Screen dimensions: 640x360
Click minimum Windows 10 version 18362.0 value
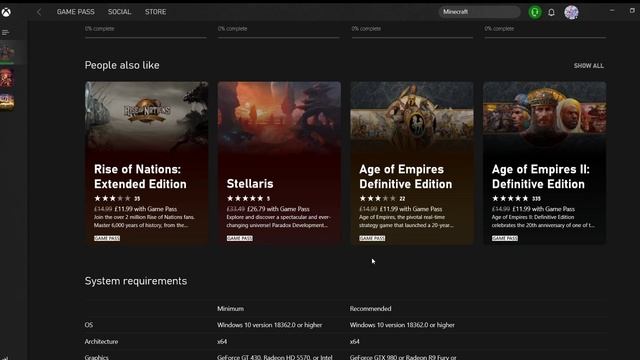tap(269, 325)
